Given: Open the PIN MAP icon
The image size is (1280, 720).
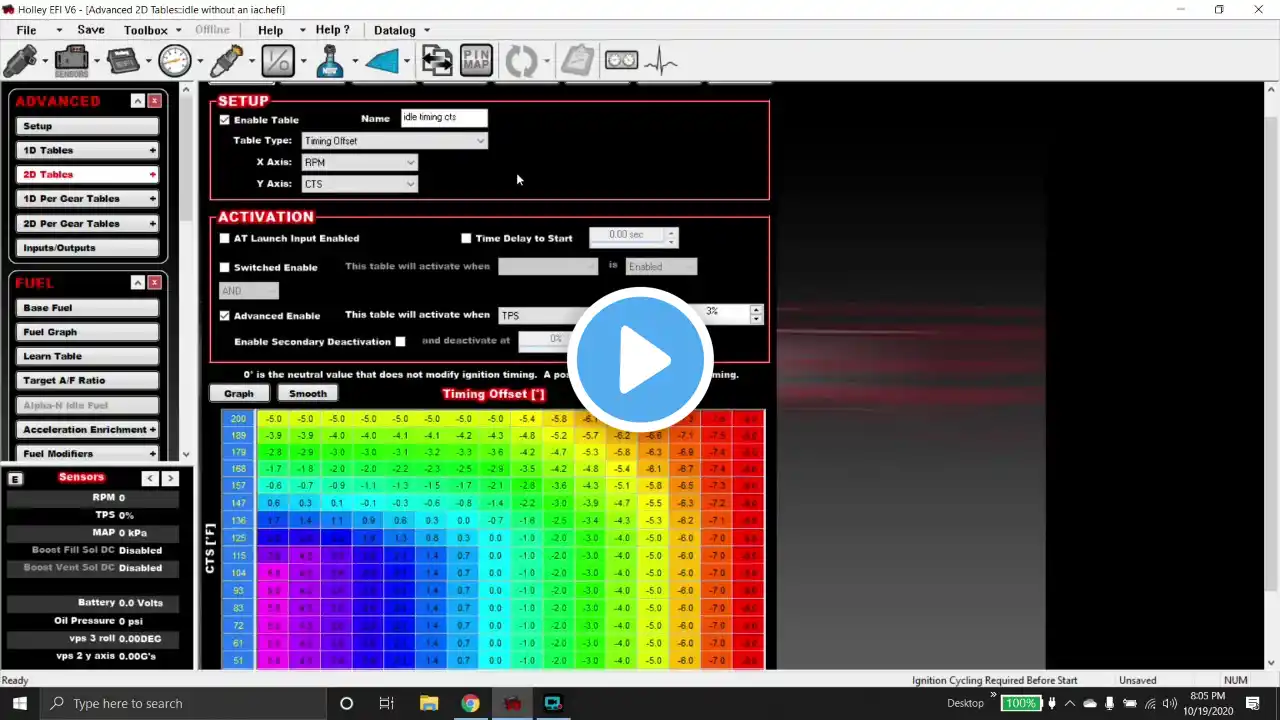Looking at the screenshot, I should point(476,62).
